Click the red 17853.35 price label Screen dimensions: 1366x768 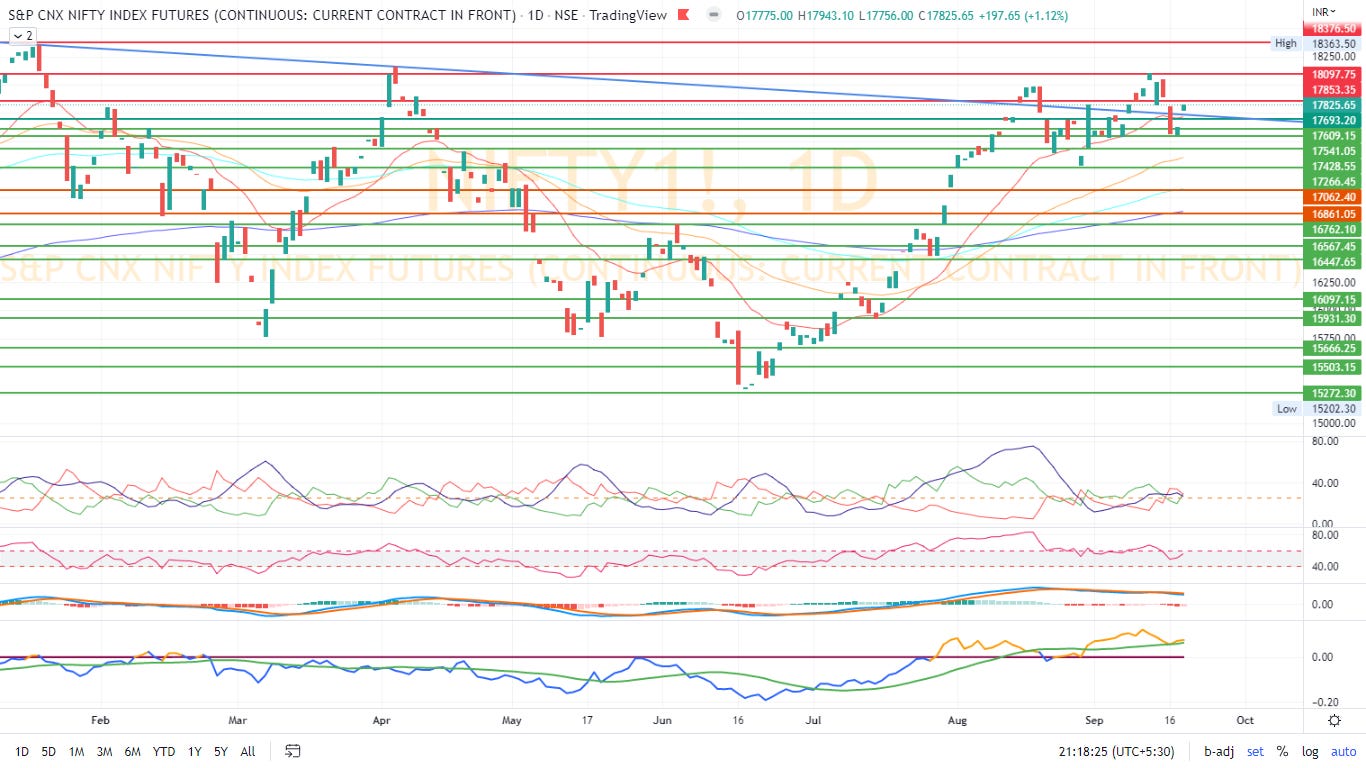click(1334, 89)
